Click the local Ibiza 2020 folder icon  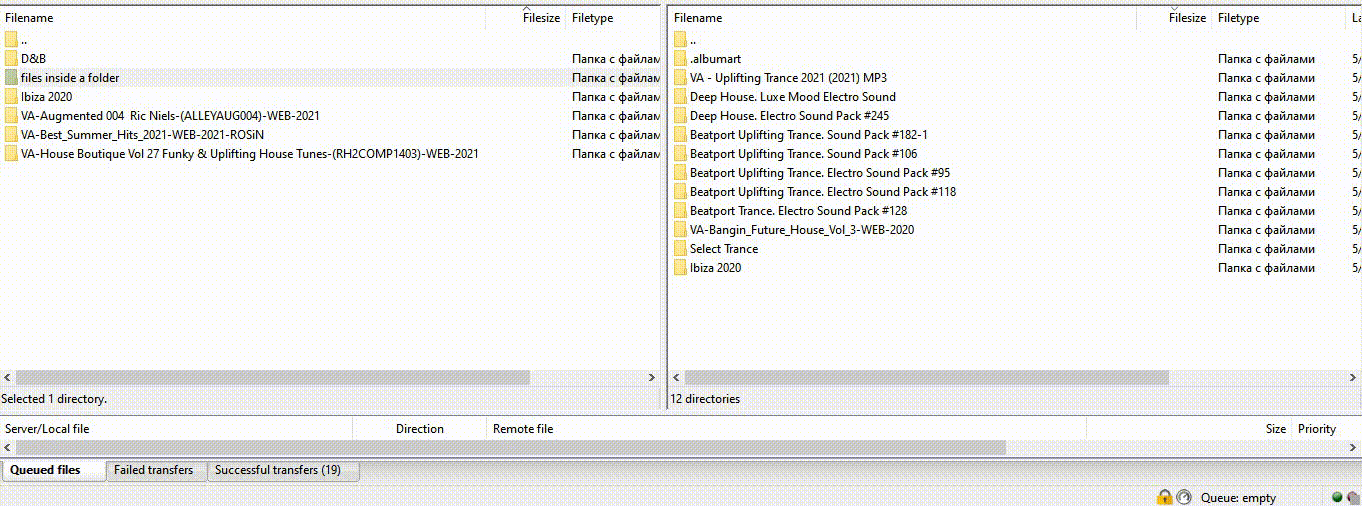point(11,97)
